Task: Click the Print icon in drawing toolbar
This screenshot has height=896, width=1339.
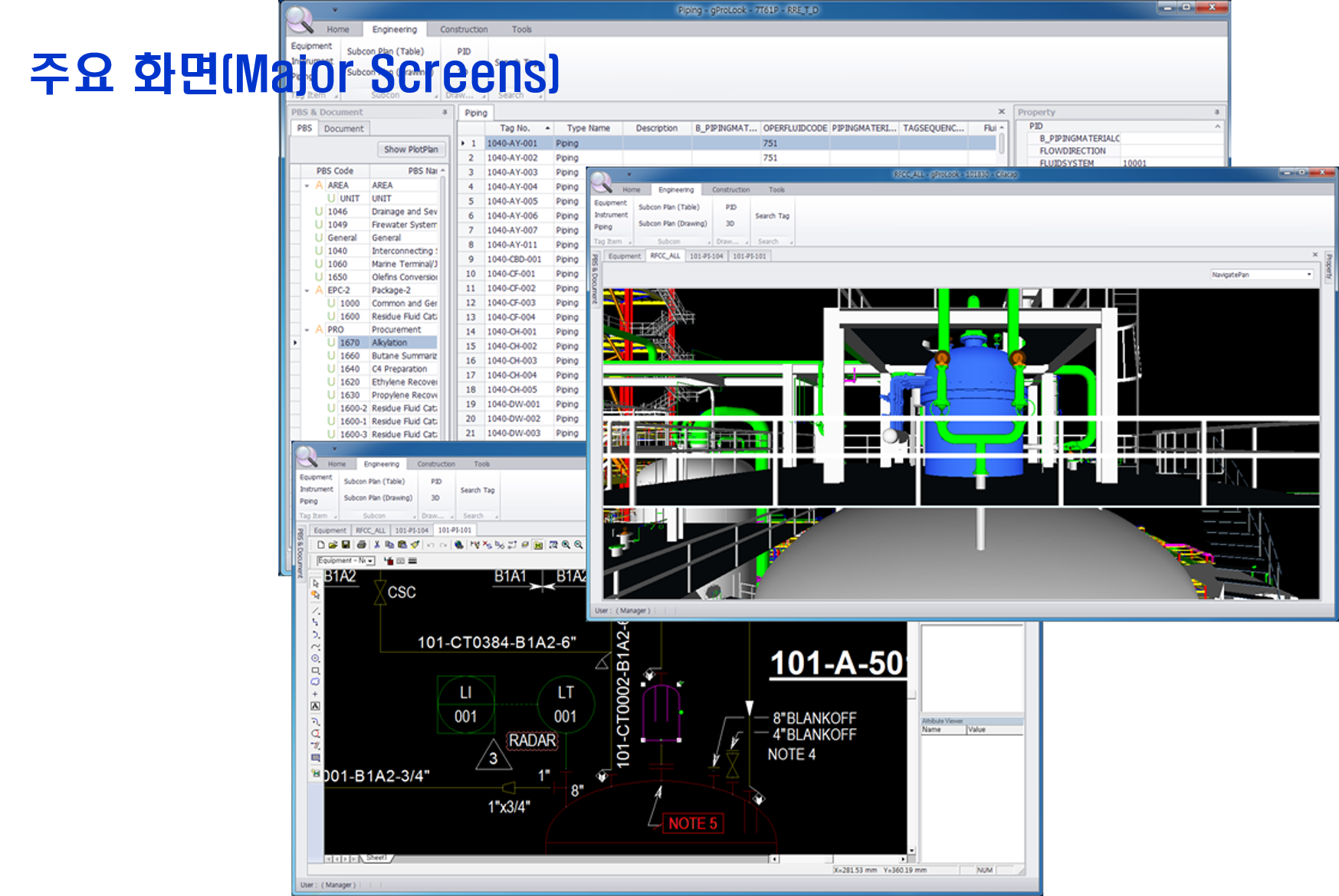Action: pos(362,545)
